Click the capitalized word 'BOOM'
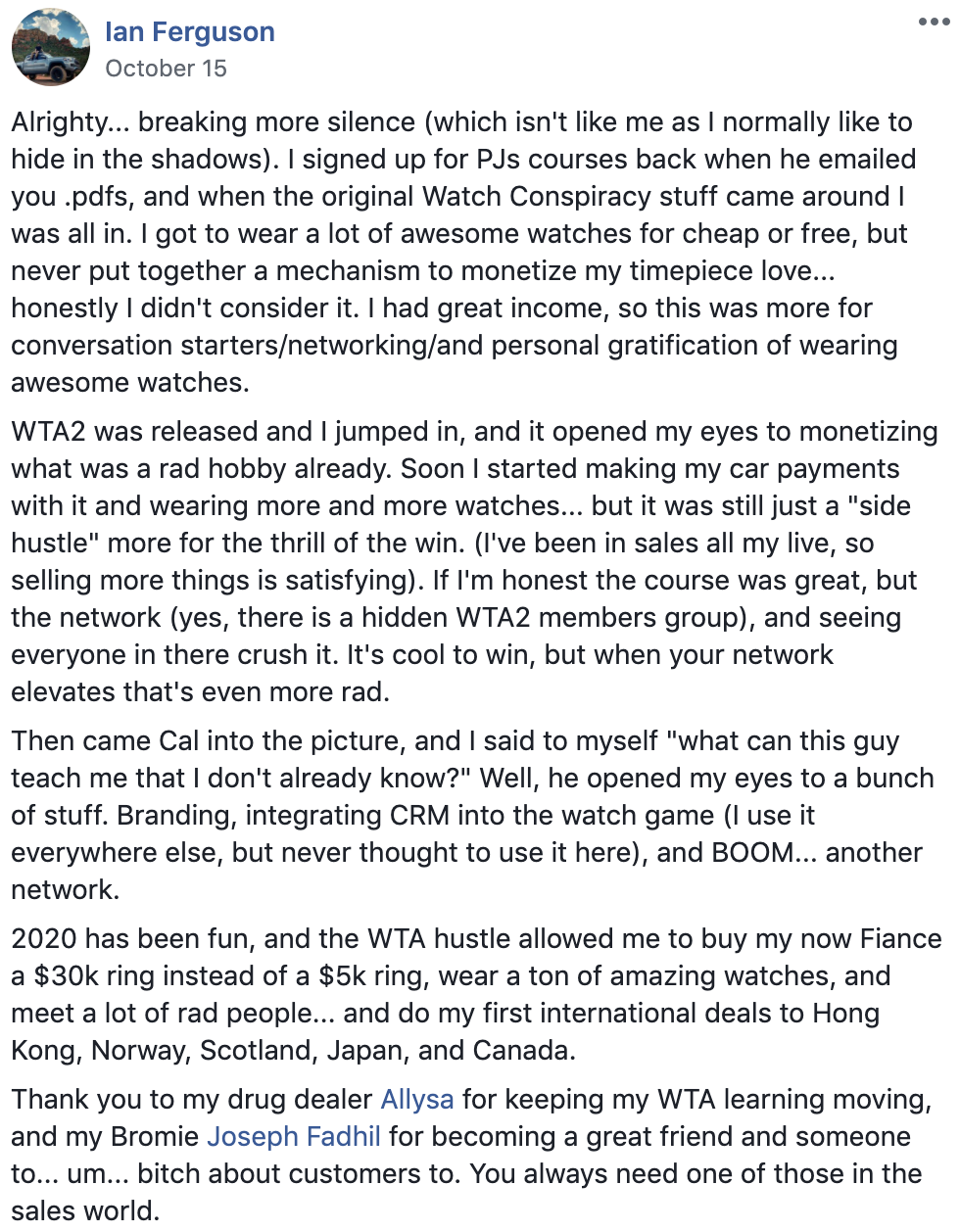The image size is (960, 1232). 753,852
